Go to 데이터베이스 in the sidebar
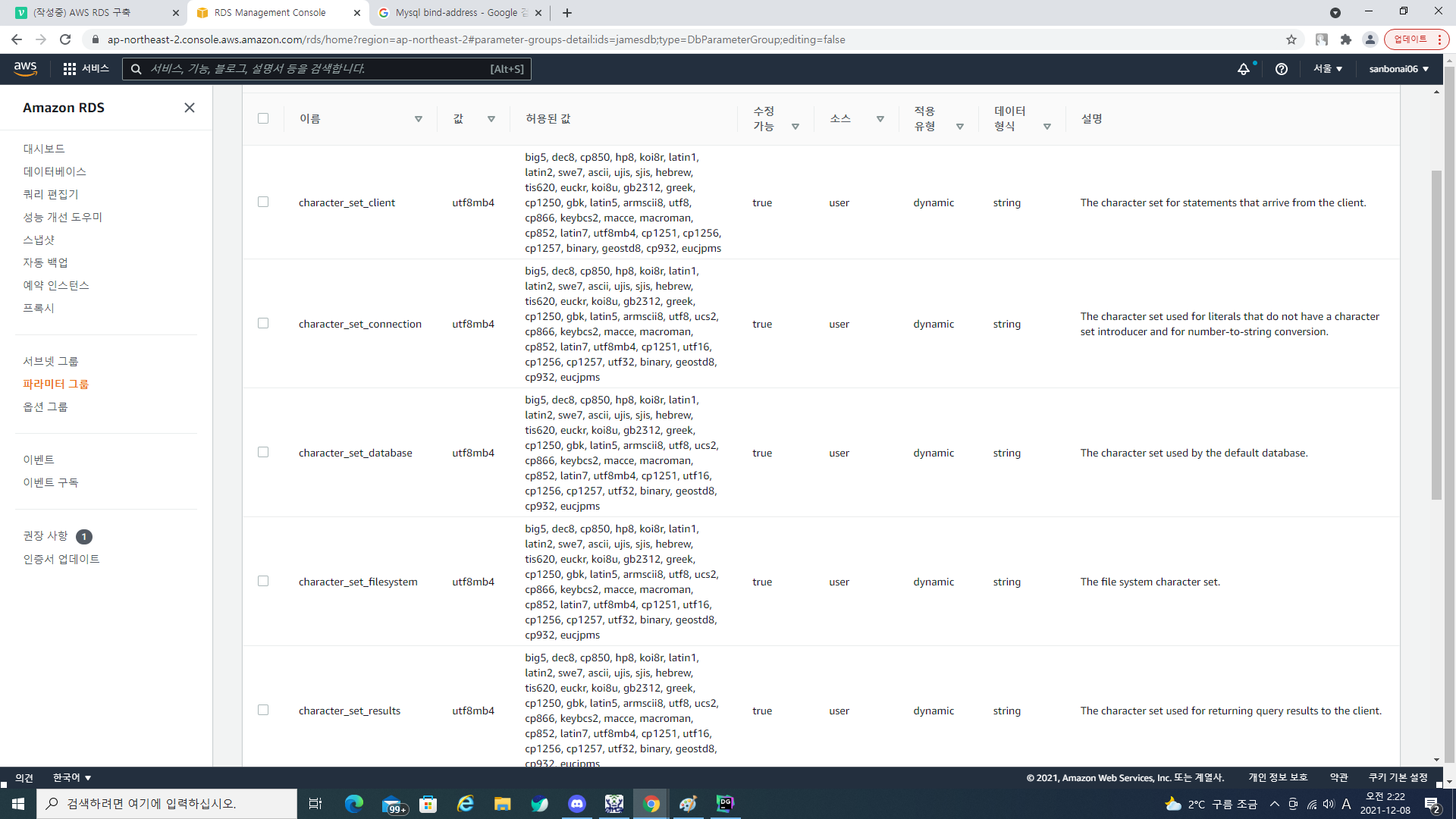This screenshot has height=819, width=1456. tap(55, 171)
